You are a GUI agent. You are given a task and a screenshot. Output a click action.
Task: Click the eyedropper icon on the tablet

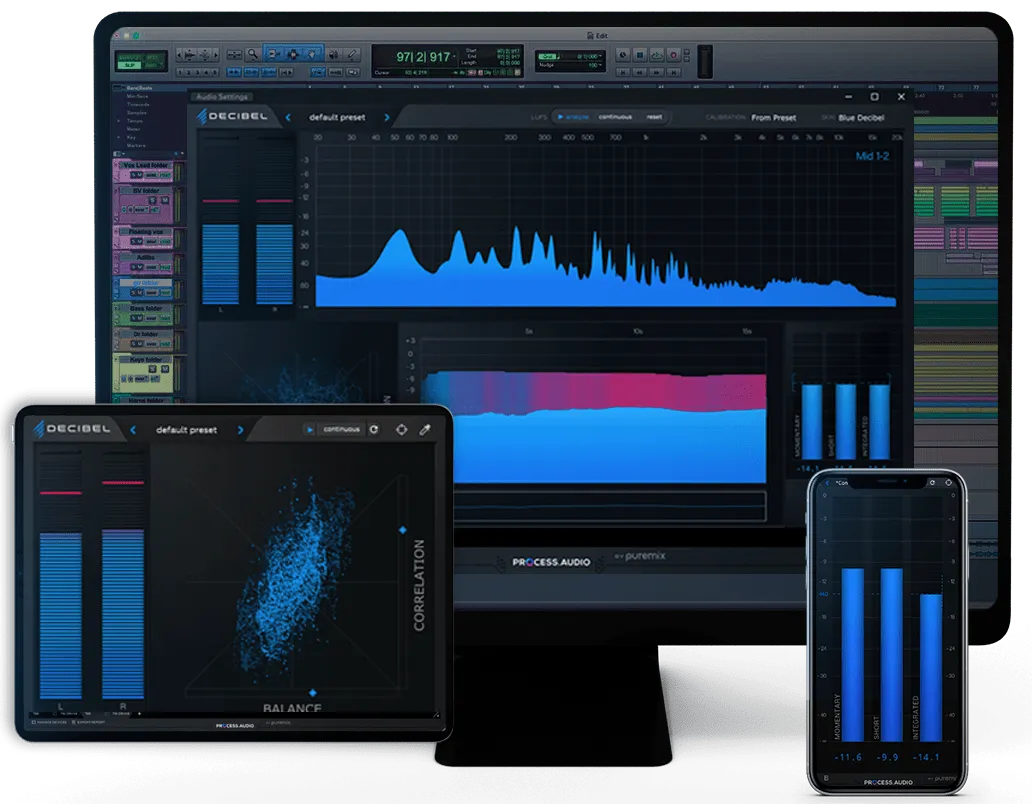point(425,429)
